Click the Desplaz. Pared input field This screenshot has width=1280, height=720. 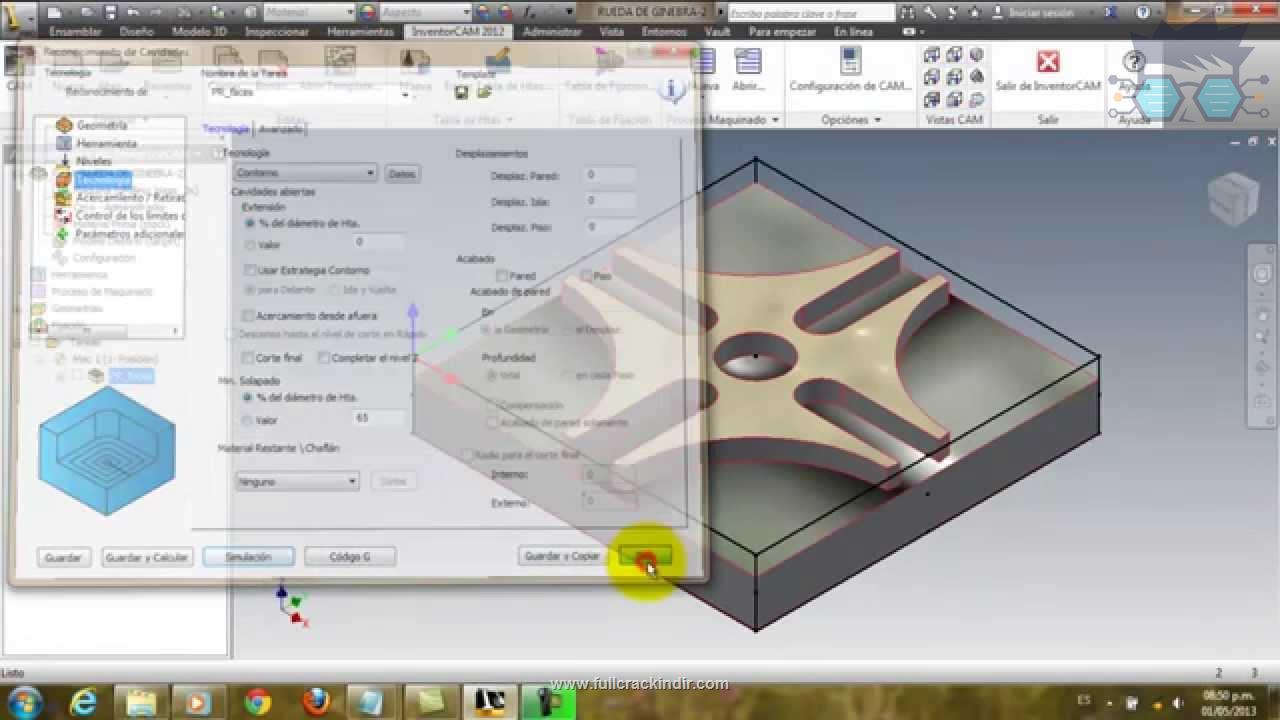(x=610, y=175)
